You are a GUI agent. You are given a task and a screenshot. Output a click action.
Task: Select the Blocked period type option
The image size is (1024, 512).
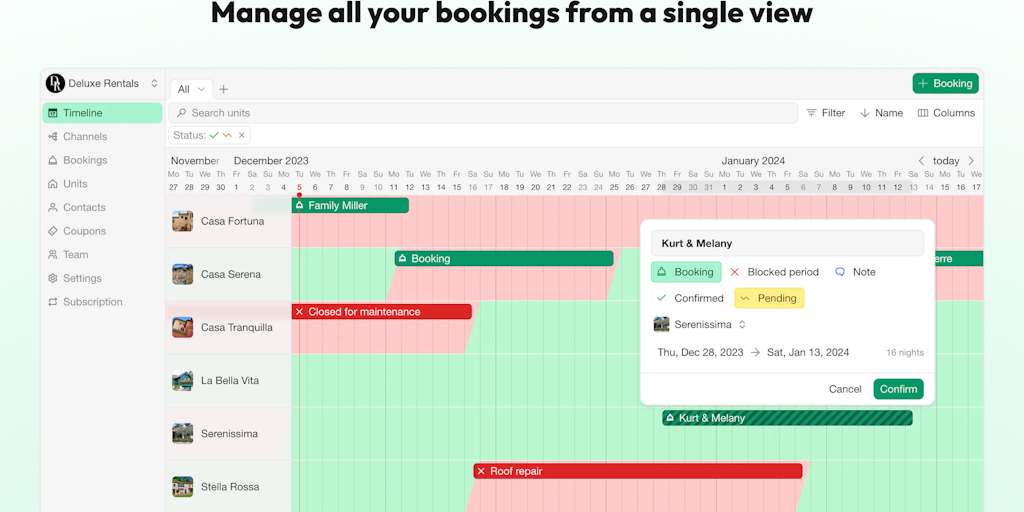pos(774,272)
